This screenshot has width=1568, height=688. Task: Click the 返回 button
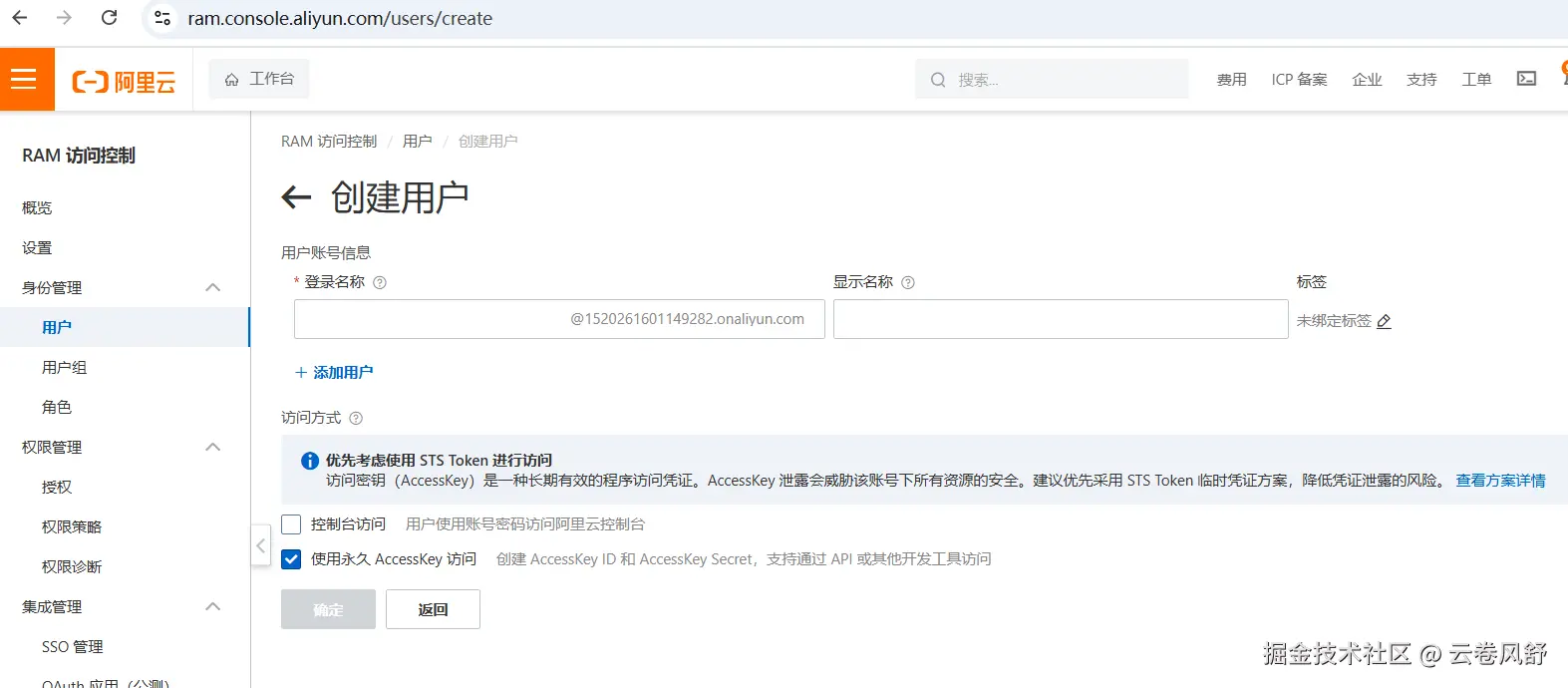pyautogui.click(x=433, y=609)
